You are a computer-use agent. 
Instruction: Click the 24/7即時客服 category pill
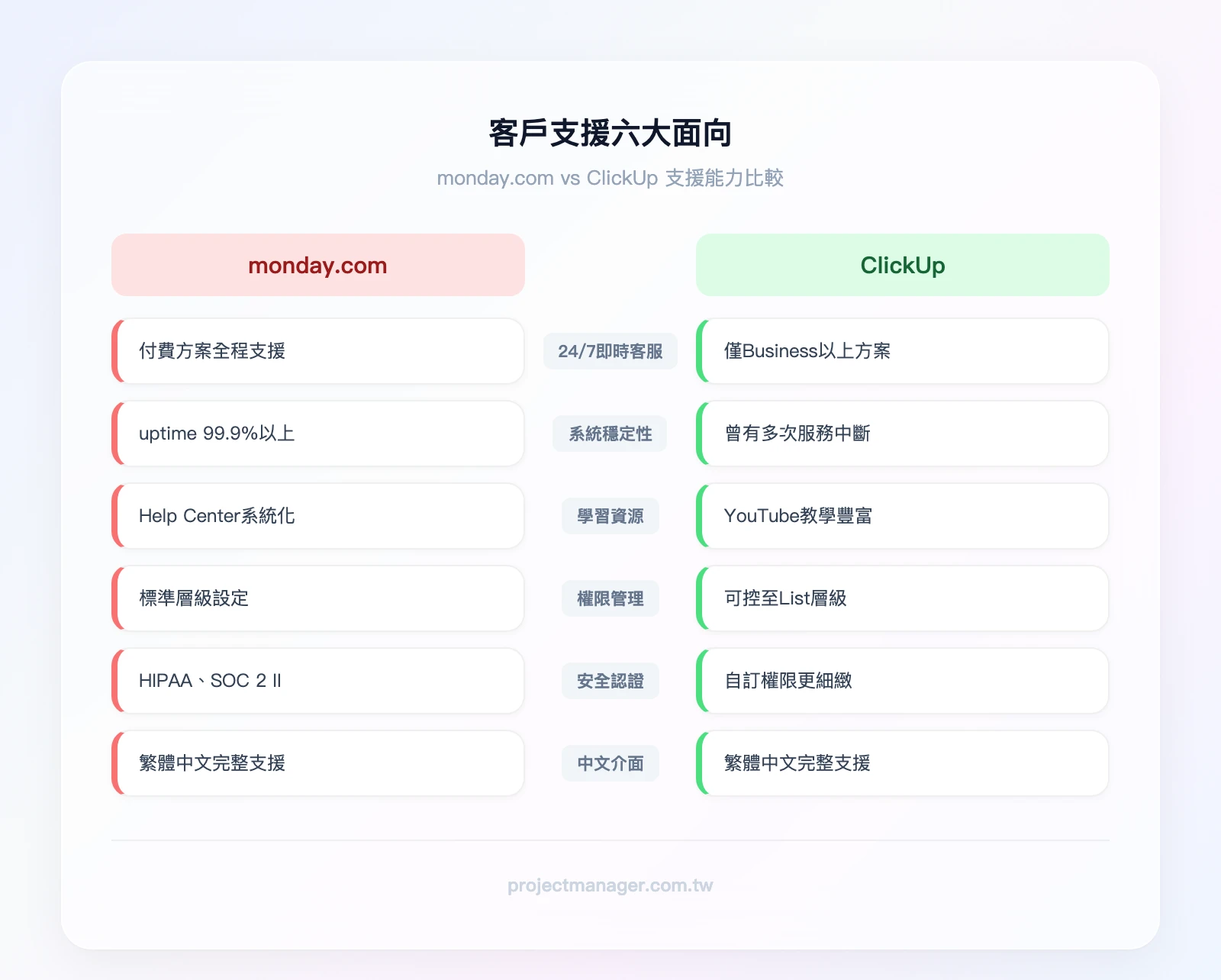click(x=610, y=351)
